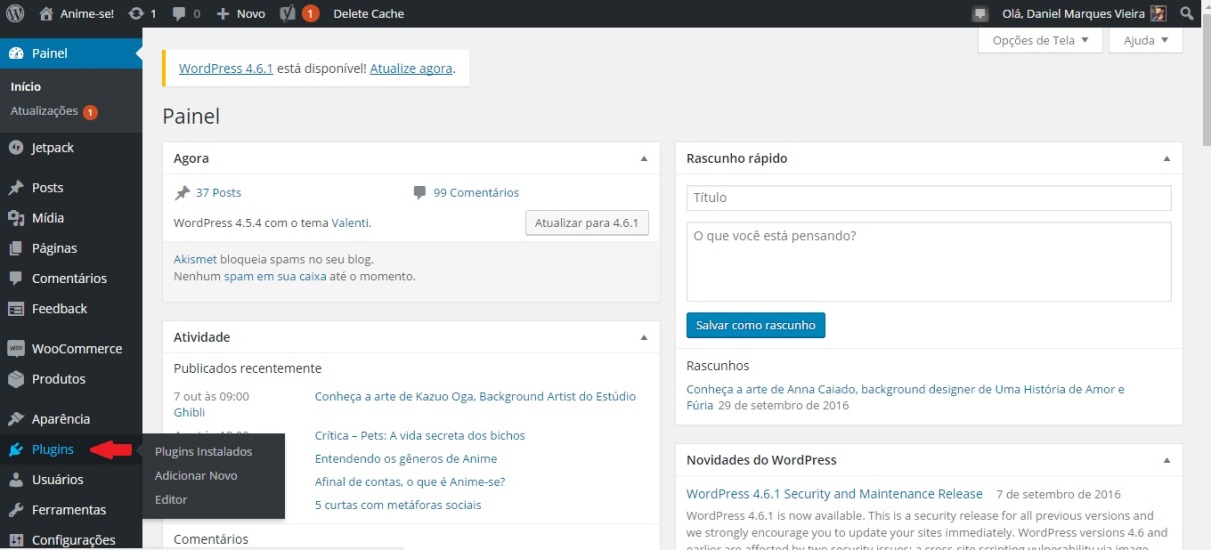This screenshot has height=550, width=1211.
Task: Click the Feedback sidebar icon
Action: (x=15, y=308)
